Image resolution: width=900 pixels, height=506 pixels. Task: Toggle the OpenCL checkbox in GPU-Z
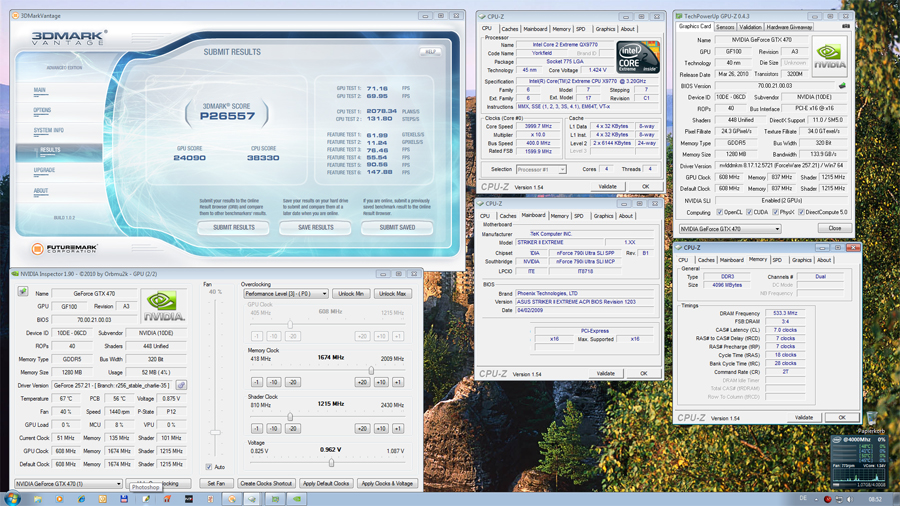pyautogui.click(x=719, y=212)
